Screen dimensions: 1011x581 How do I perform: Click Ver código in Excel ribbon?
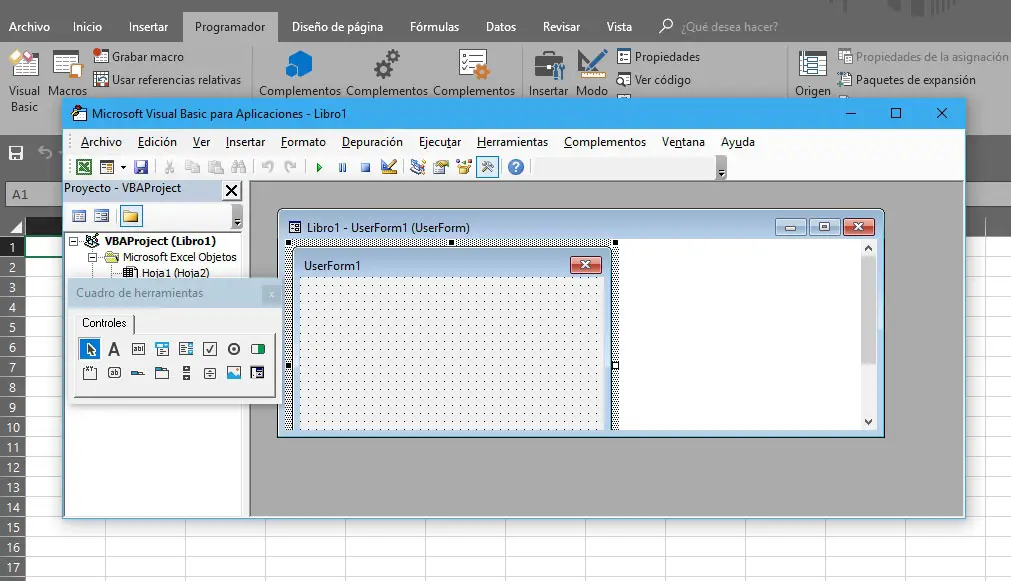click(654, 80)
